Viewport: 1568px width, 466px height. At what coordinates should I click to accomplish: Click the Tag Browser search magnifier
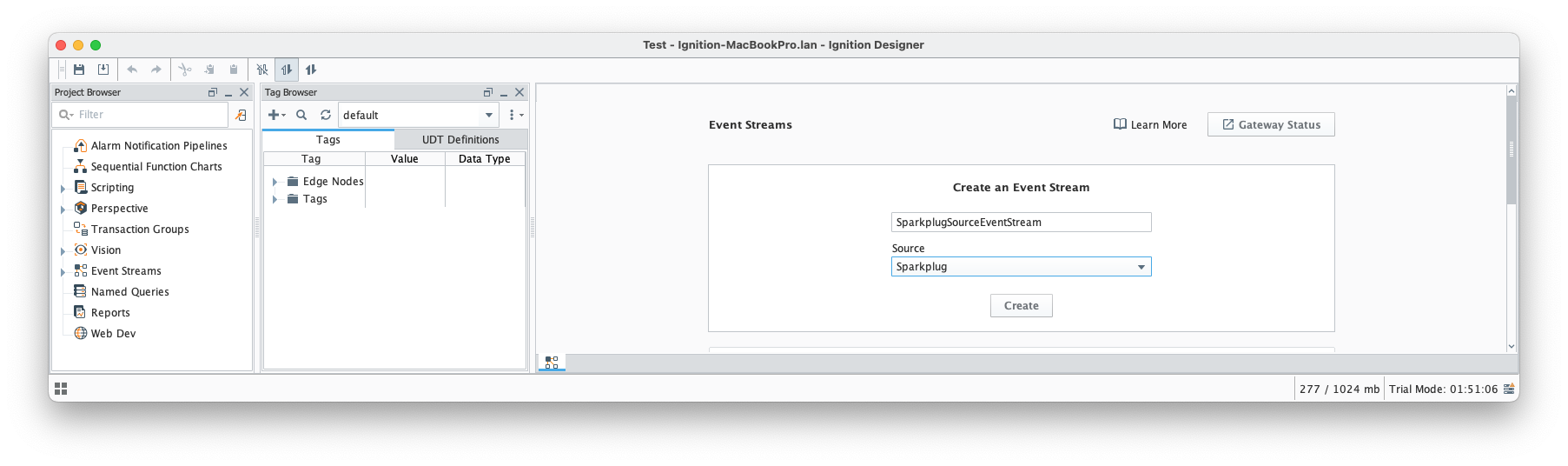(301, 115)
